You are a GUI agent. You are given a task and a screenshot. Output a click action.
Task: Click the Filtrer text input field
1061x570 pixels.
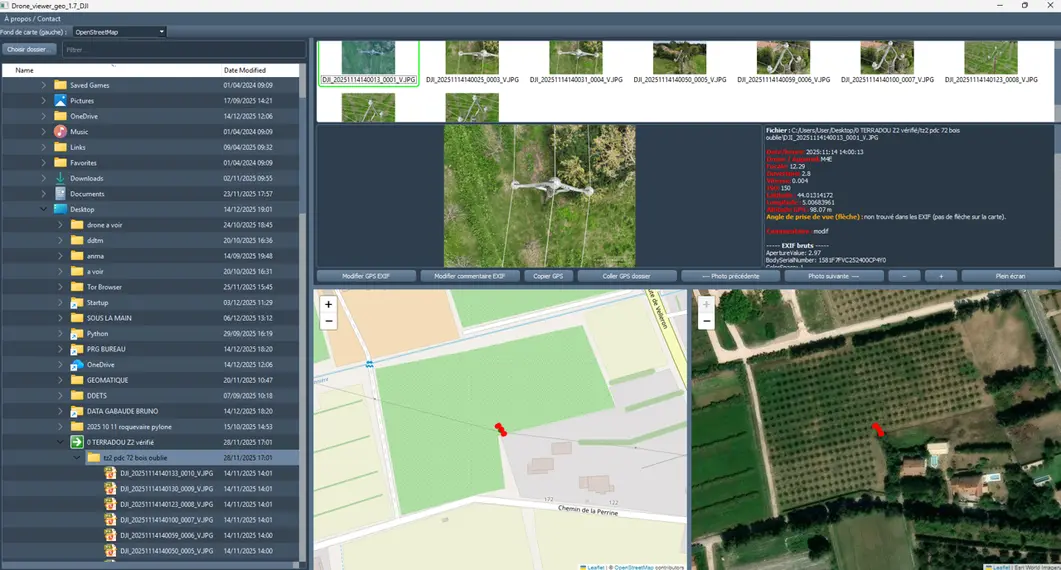[x=183, y=49]
